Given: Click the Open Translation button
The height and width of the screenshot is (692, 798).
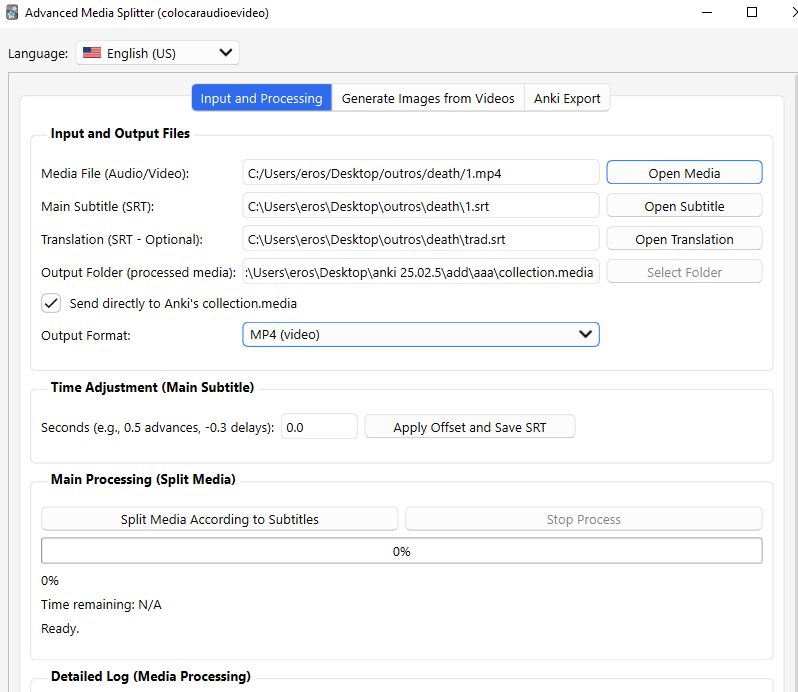Looking at the screenshot, I should coord(684,239).
